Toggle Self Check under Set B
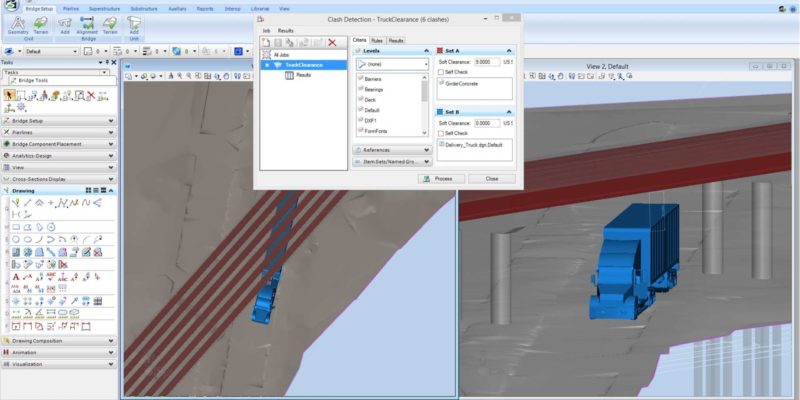This screenshot has height=400, width=800. click(442, 133)
